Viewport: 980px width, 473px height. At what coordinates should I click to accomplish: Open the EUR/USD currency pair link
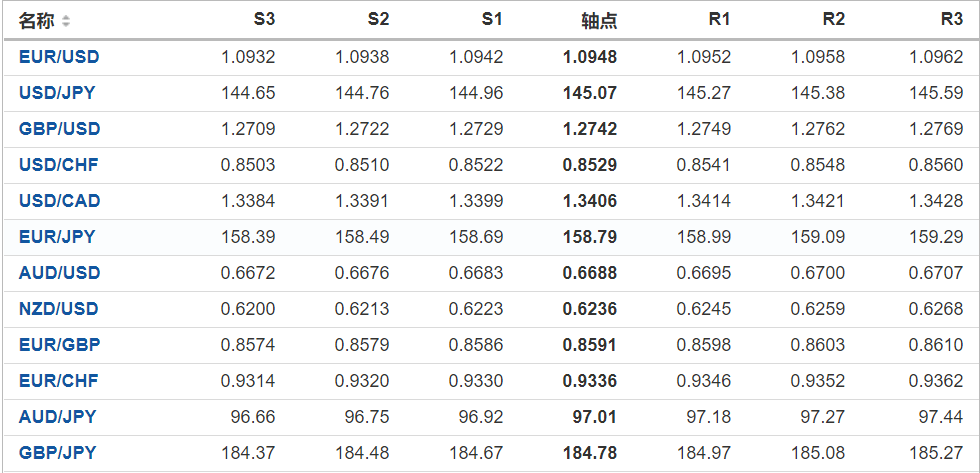tap(59, 57)
